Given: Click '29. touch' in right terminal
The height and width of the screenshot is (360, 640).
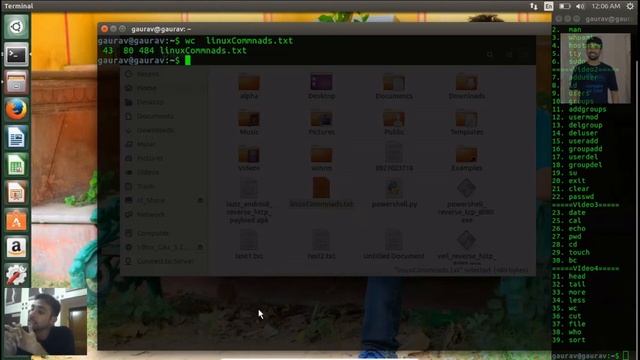Looking at the screenshot, I should click(571, 252).
